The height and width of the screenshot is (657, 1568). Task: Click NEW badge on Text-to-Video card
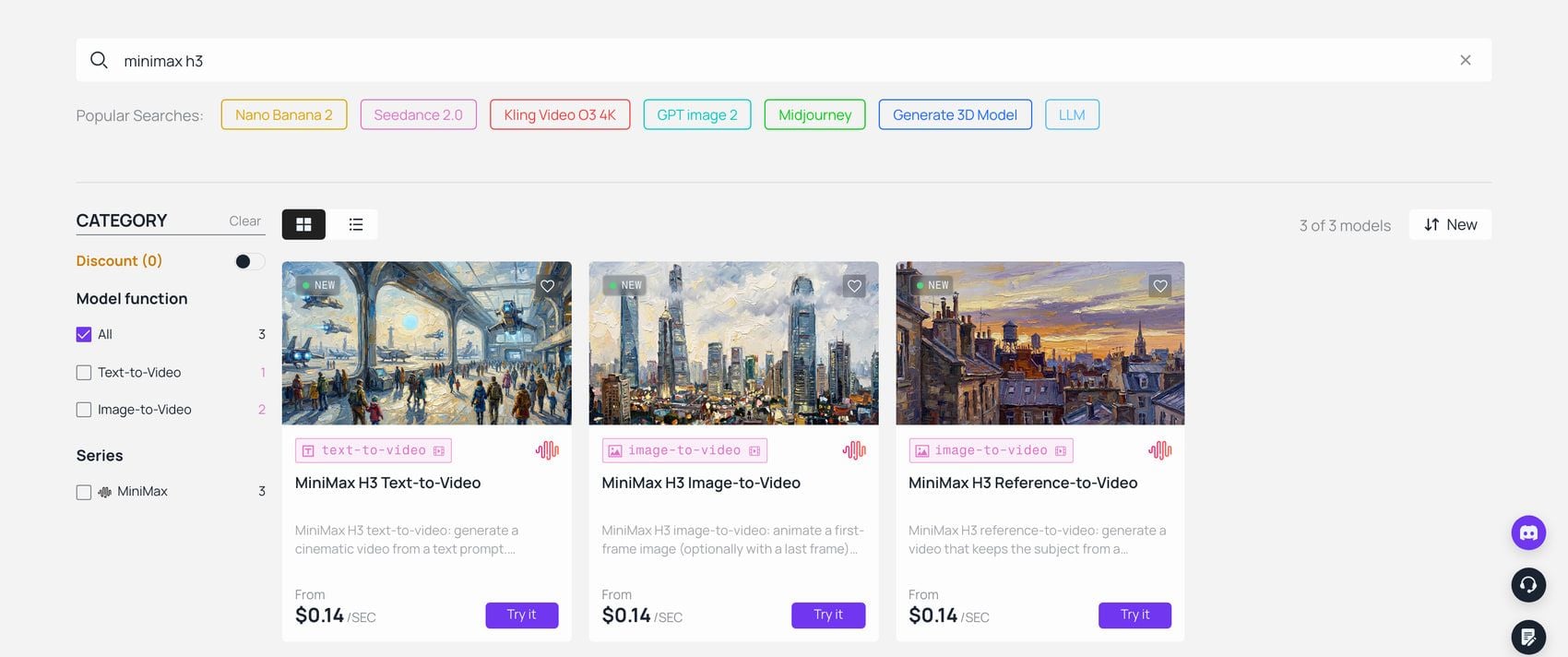tap(319, 285)
